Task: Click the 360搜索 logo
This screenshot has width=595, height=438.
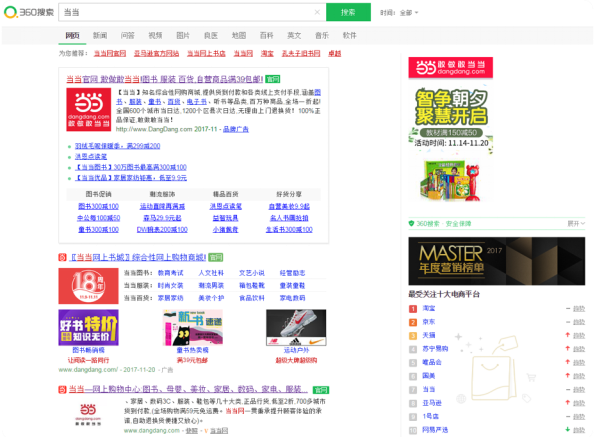Action: coord(29,12)
